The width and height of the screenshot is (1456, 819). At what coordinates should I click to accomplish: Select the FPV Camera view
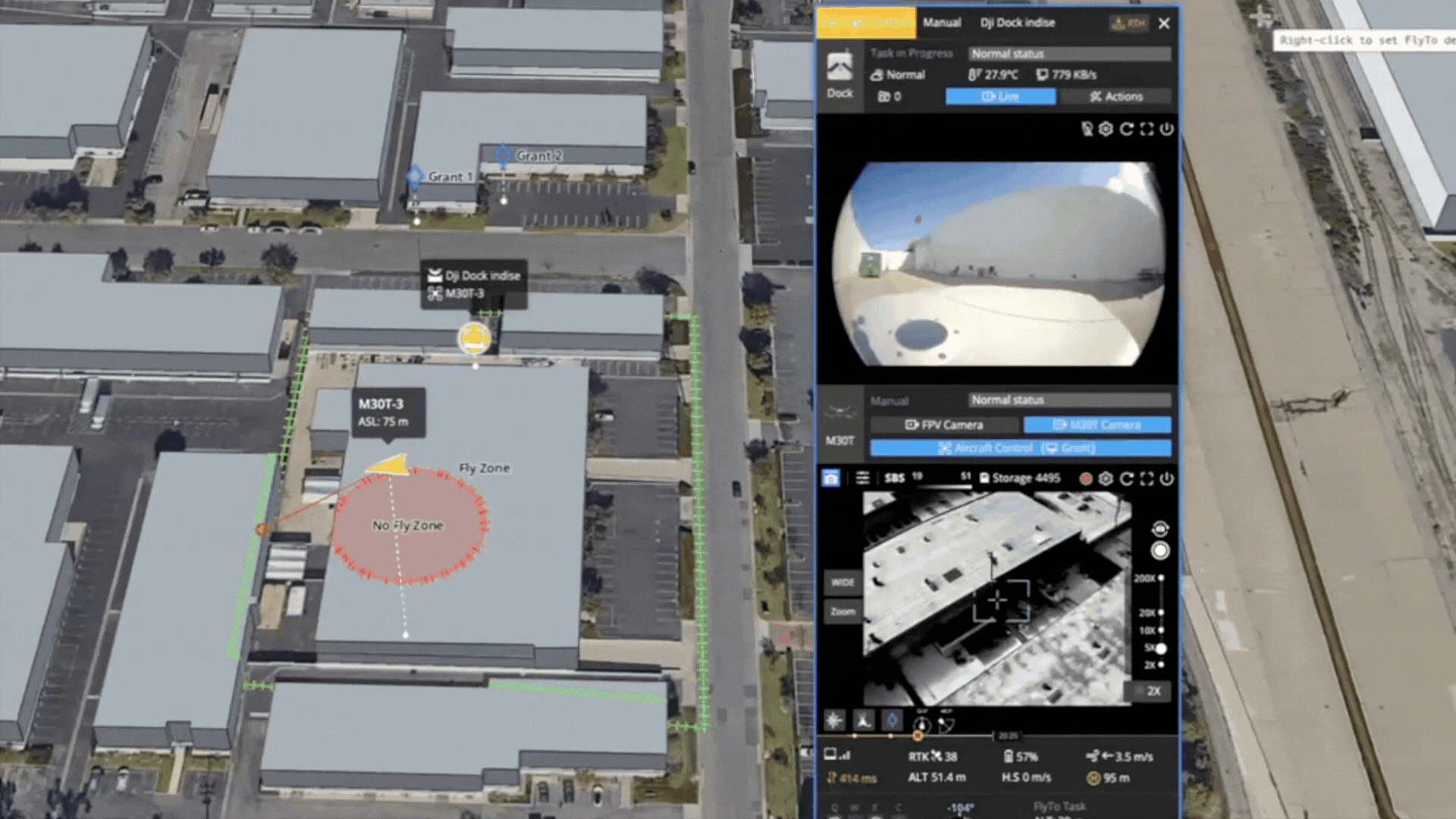click(944, 425)
